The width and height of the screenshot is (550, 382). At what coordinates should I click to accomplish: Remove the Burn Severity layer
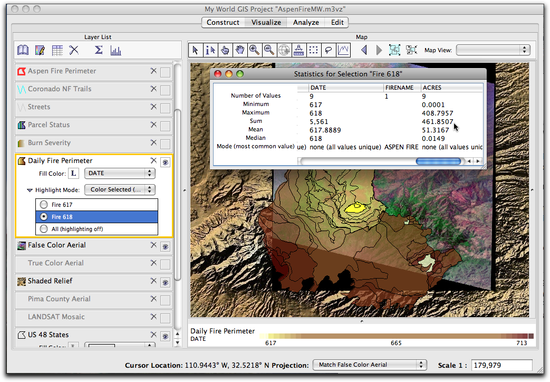click(x=154, y=142)
